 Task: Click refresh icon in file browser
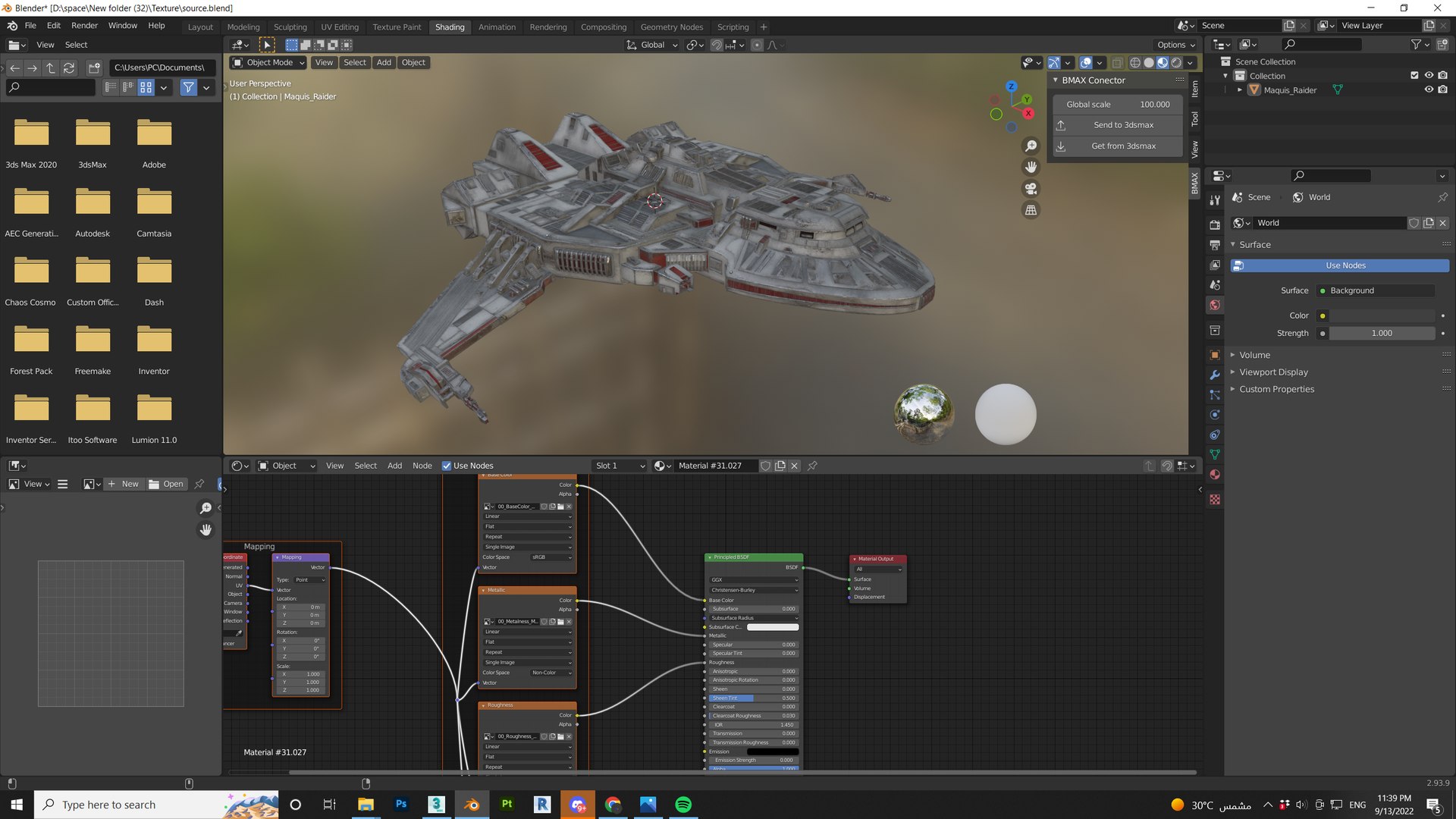coord(69,68)
